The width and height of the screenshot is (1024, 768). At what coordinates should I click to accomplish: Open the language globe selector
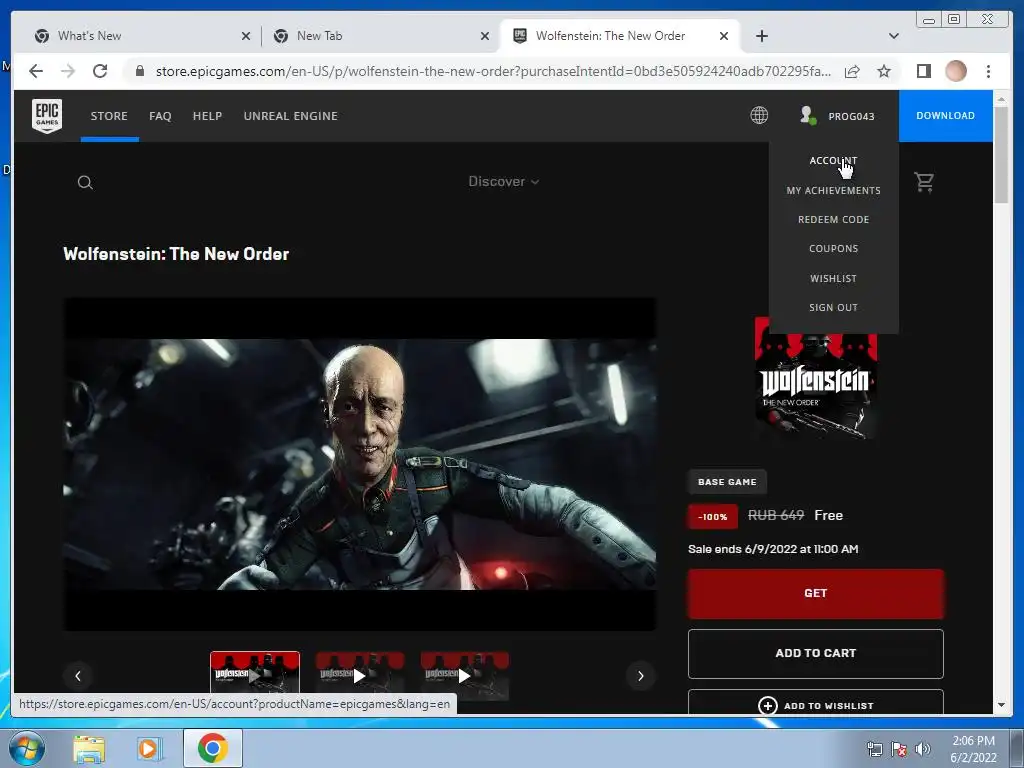759,116
